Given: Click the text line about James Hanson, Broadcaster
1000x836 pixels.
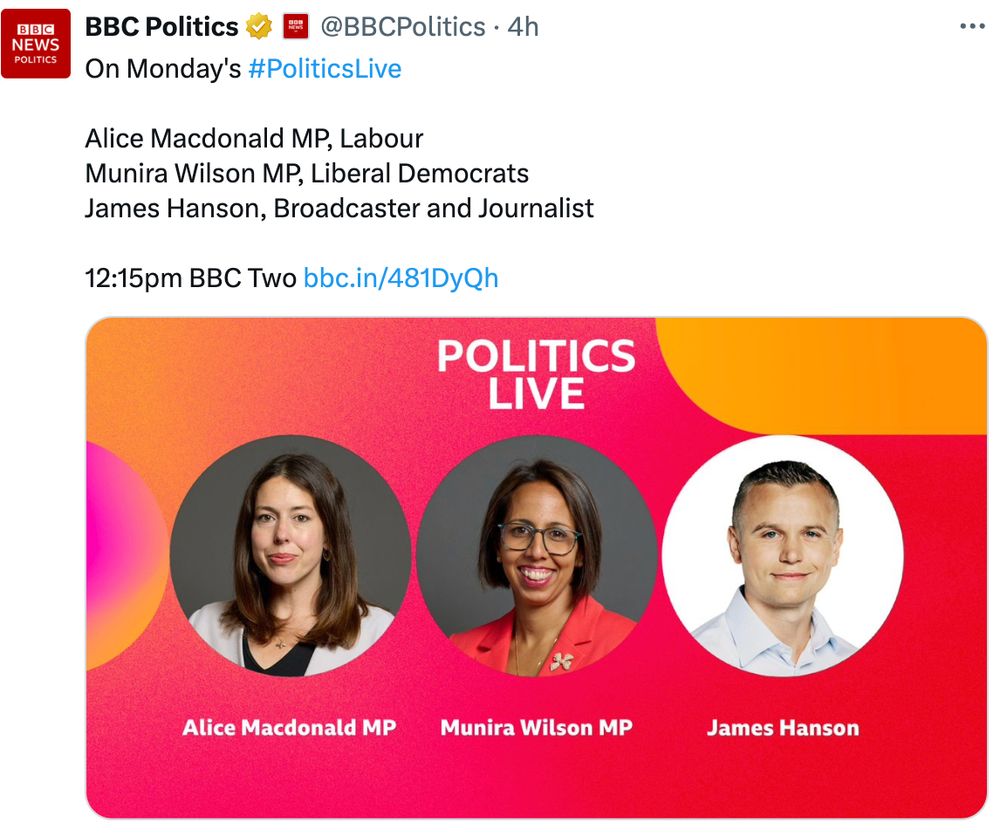Looking at the screenshot, I should tap(339, 209).
